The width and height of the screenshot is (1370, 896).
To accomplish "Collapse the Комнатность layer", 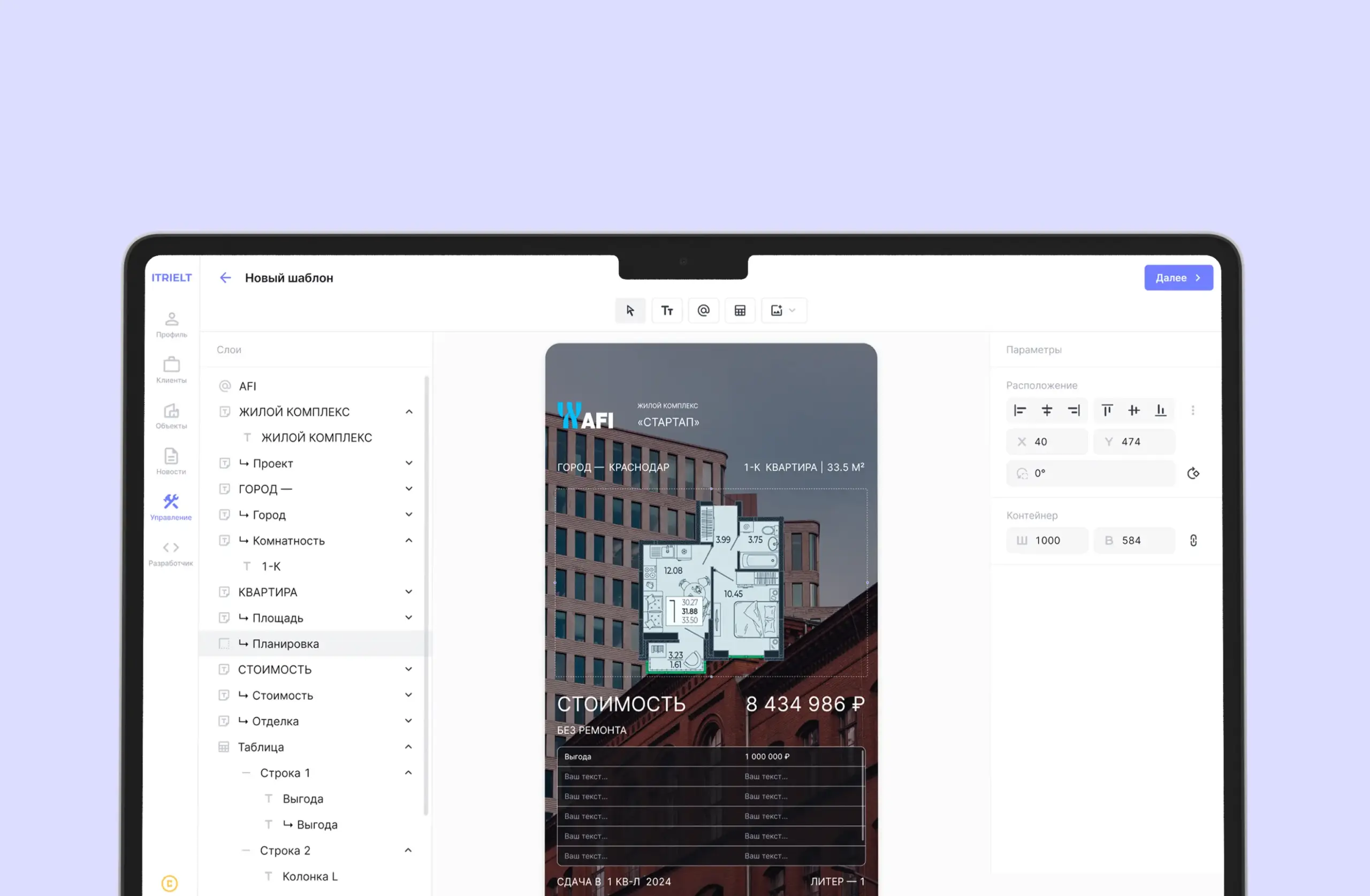I will click(x=409, y=541).
